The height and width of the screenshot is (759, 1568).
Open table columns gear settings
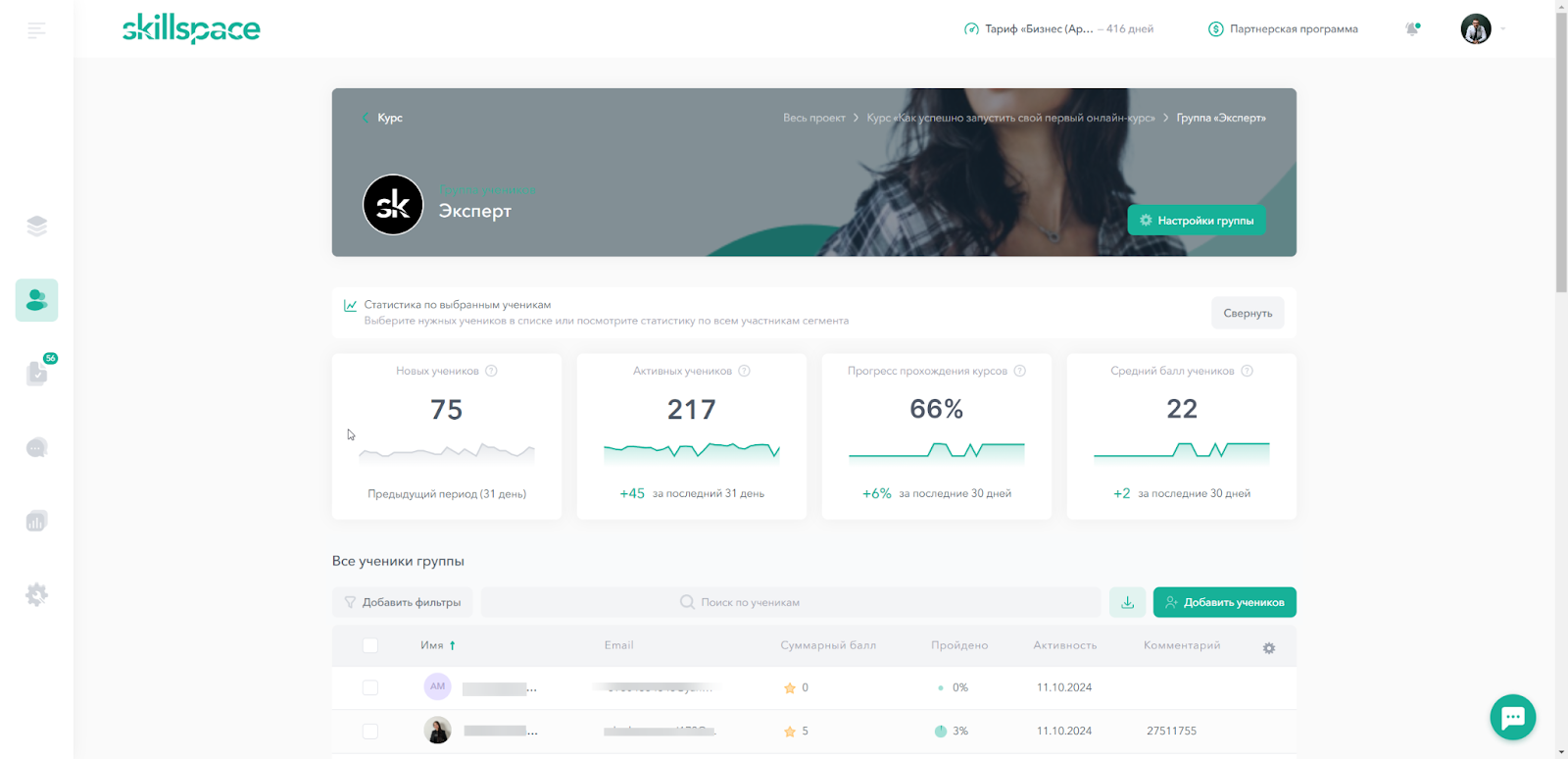tap(1269, 648)
